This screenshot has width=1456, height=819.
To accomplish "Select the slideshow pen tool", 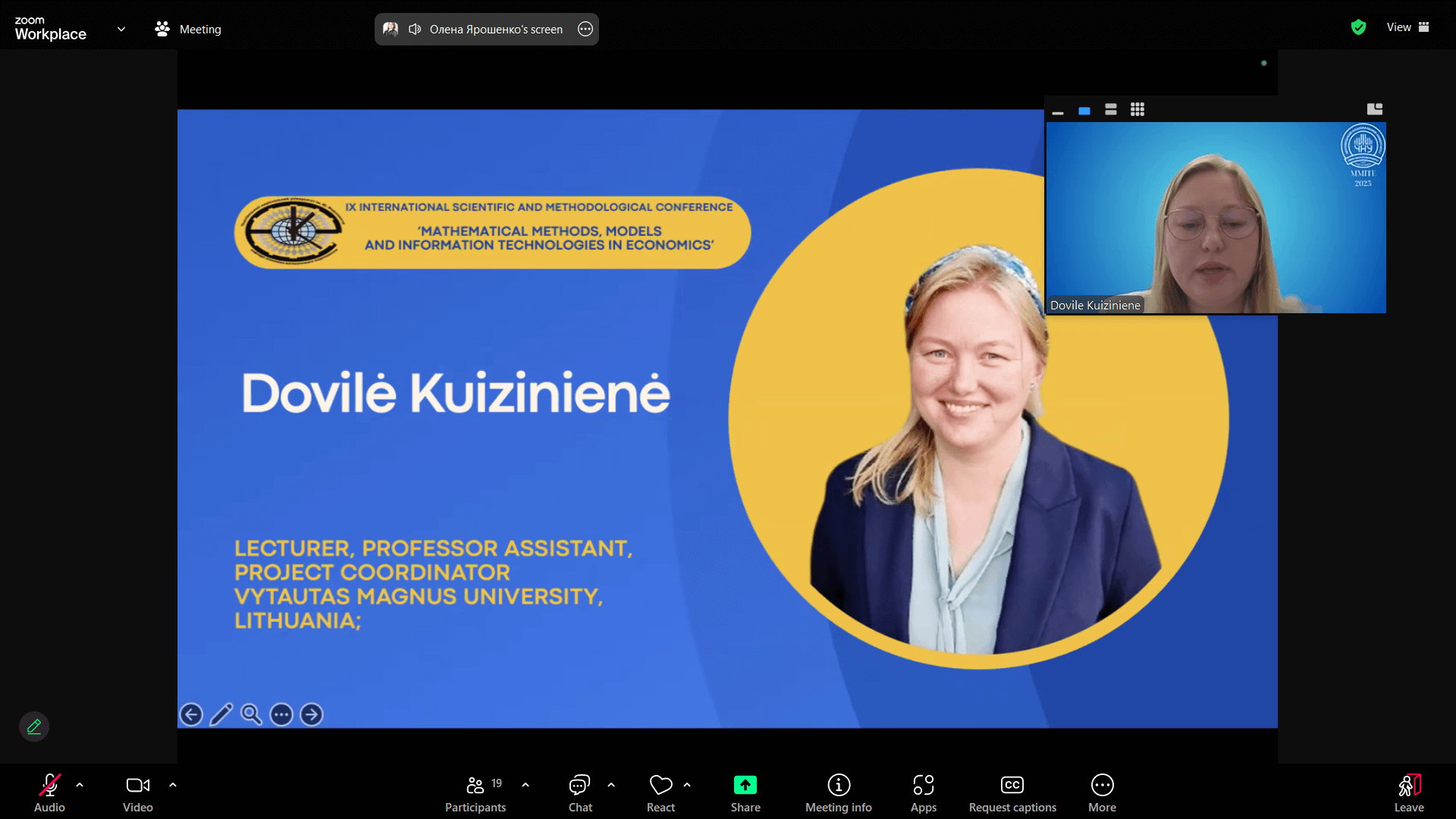I will (221, 714).
